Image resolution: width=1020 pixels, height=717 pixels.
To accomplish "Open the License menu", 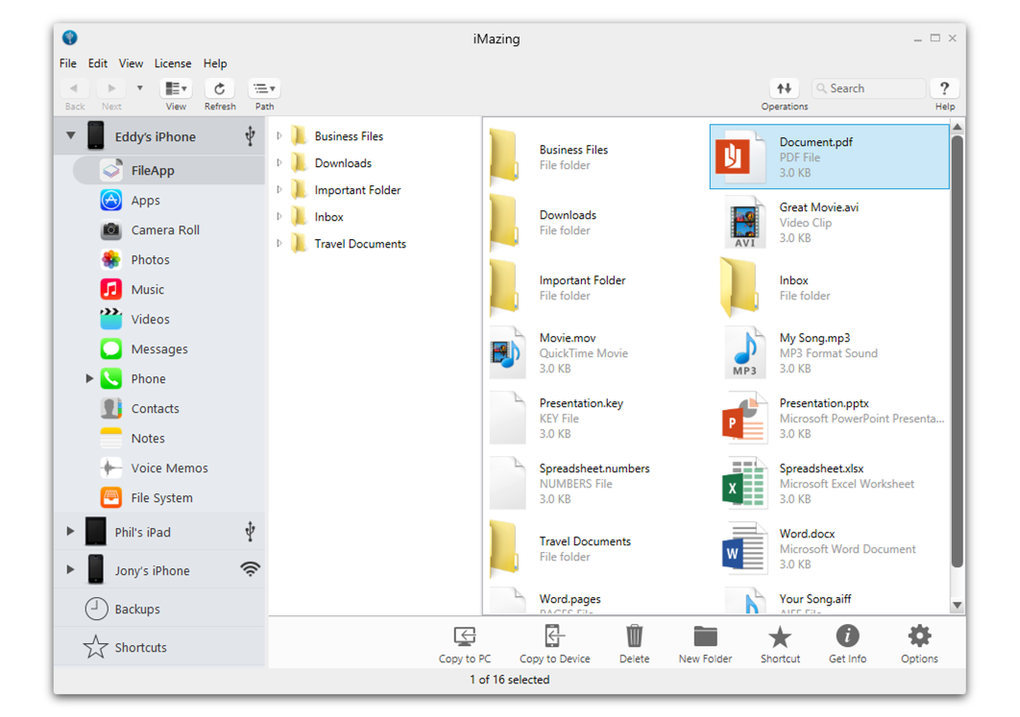I will point(172,63).
